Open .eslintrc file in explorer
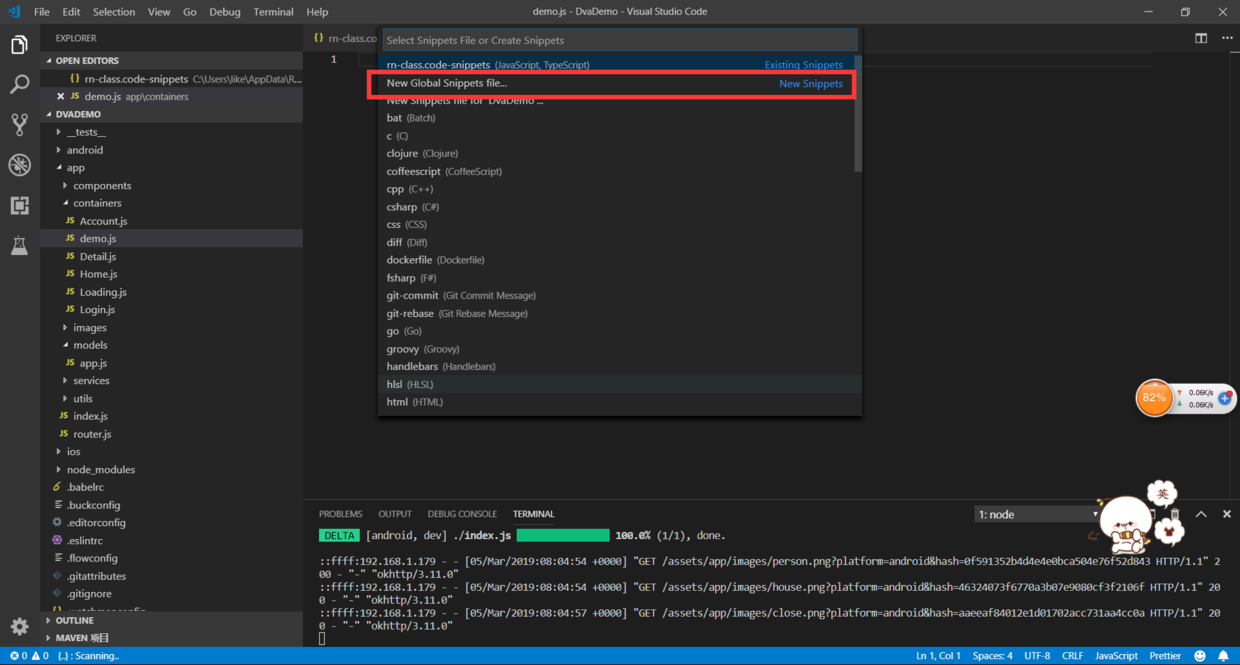 [84, 541]
